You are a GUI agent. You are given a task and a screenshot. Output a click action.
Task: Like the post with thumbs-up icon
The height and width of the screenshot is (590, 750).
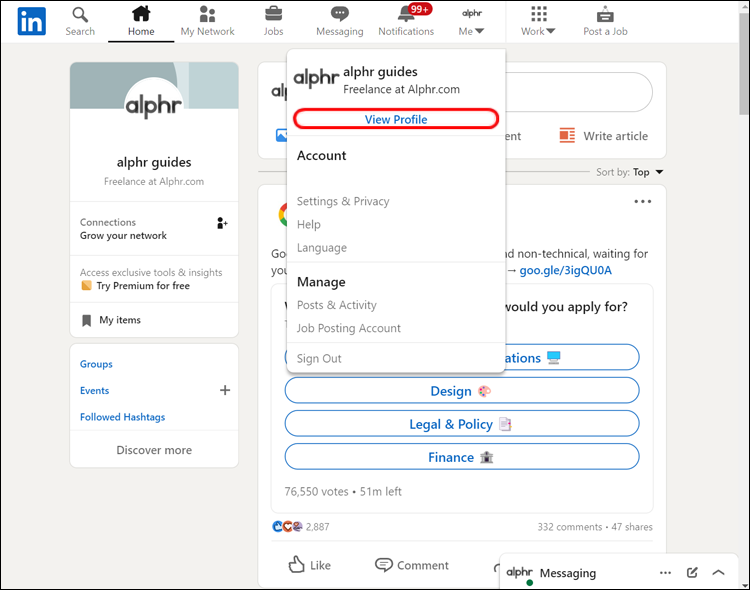pyautogui.click(x=296, y=565)
